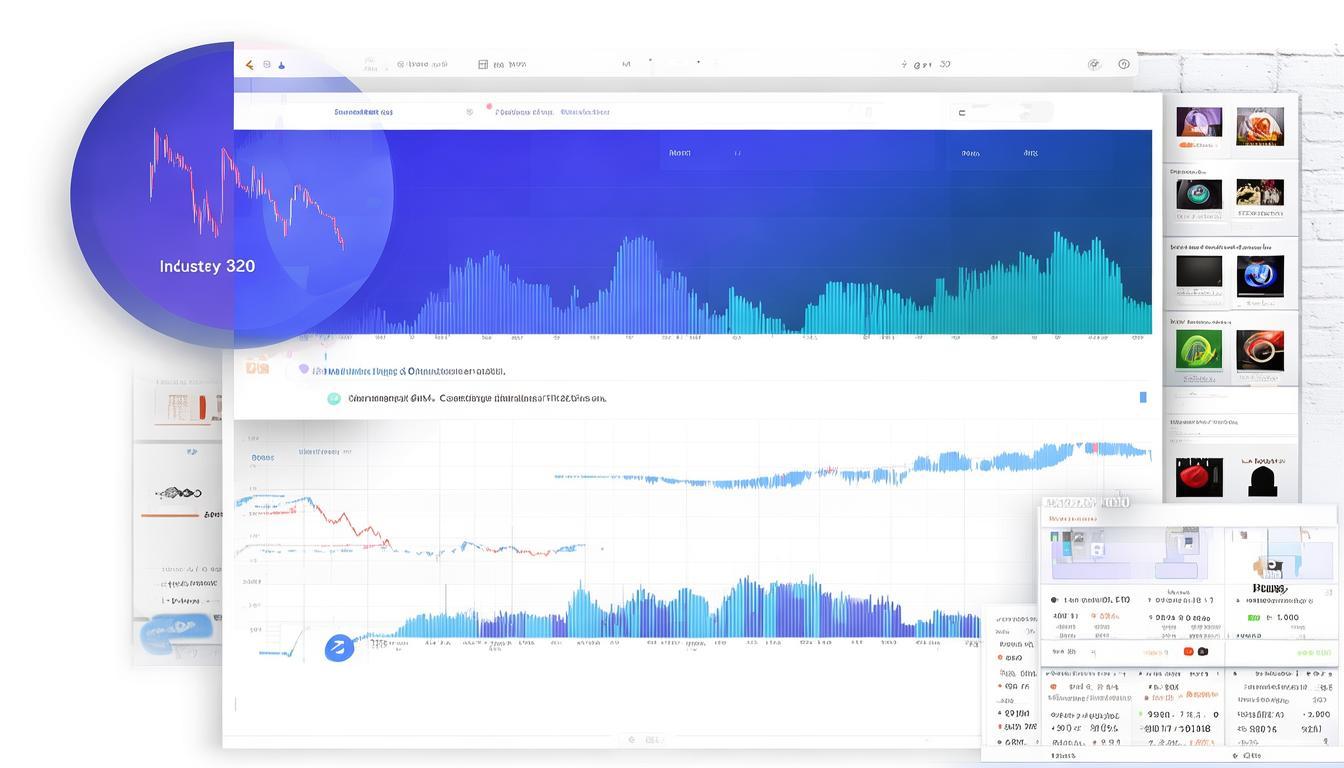The height and width of the screenshot is (768, 1344).
Task: Open the purple and orange abstract thumbnail
Action: tap(1199, 123)
